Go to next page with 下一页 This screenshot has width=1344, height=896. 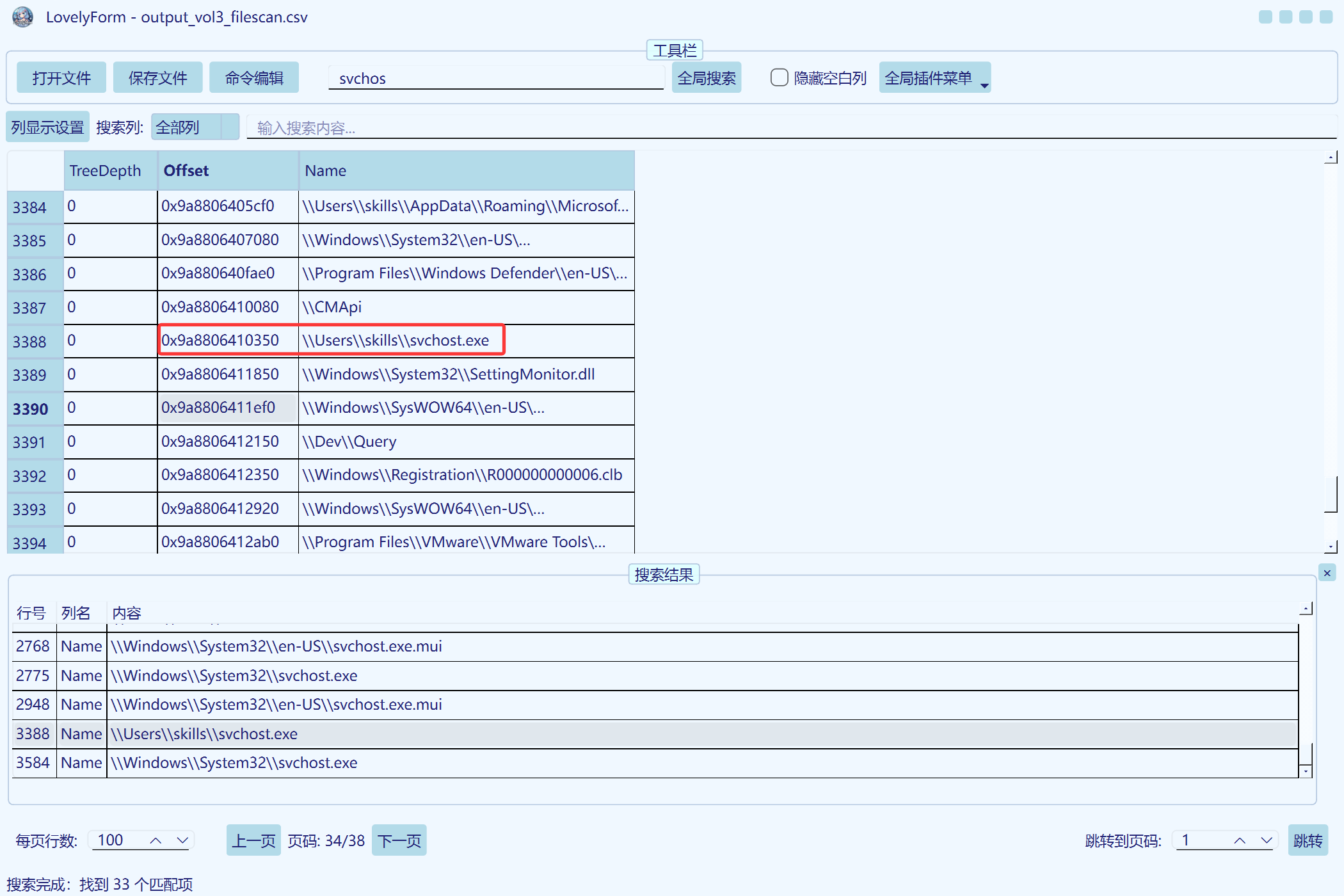(399, 840)
